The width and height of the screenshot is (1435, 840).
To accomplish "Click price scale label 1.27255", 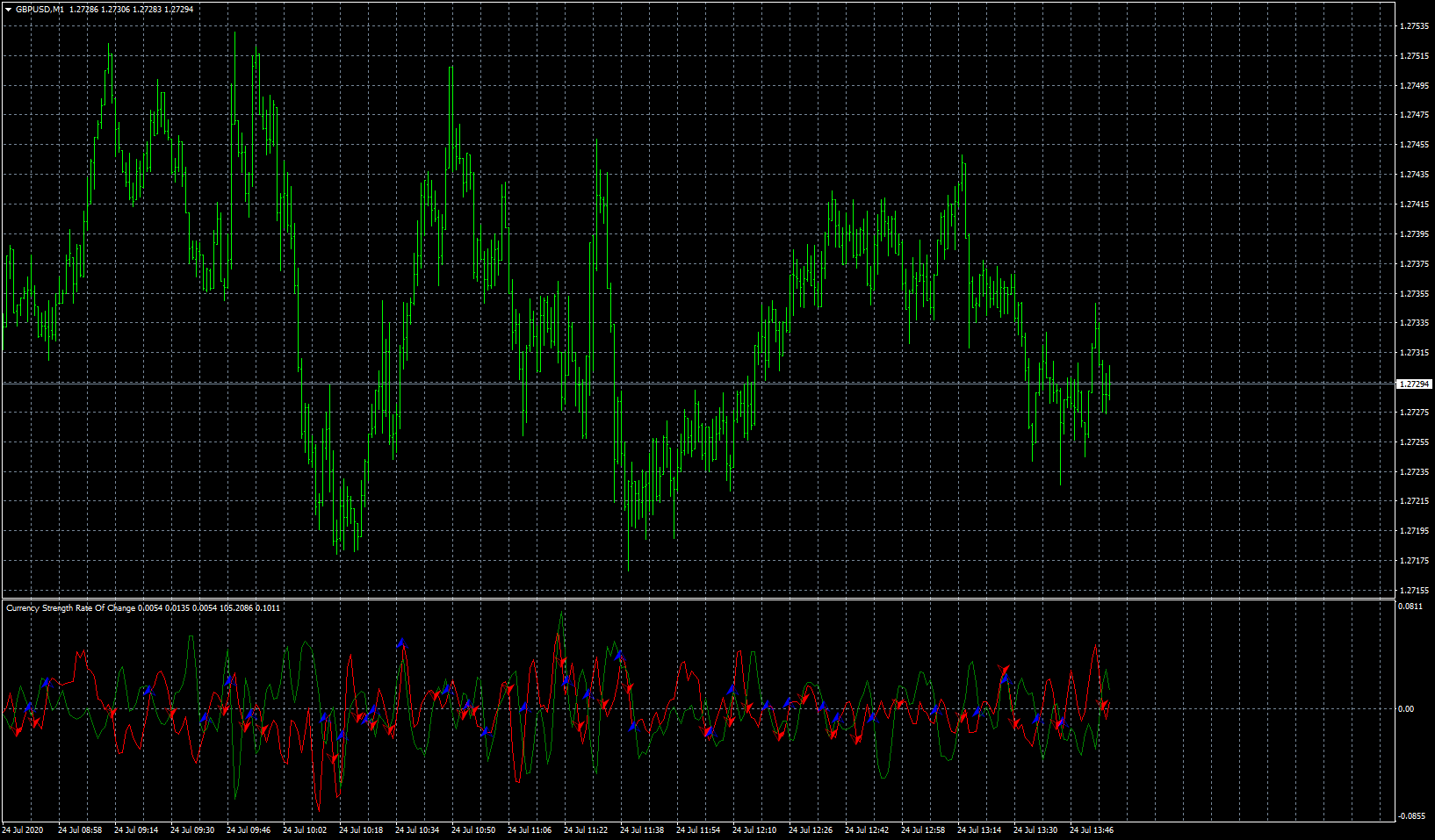I will pos(1413,442).
